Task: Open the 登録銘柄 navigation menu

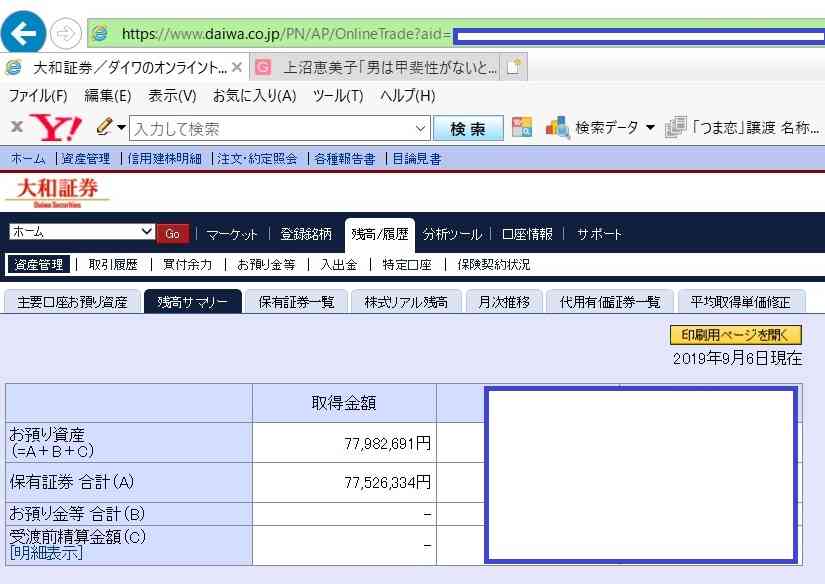Action: pos(306,234)
